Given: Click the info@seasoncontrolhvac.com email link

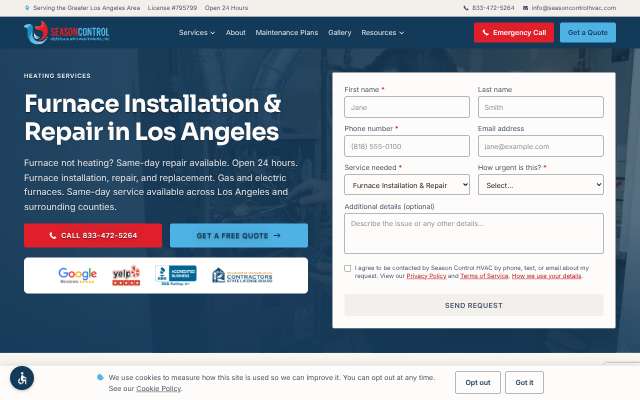Looking at the screenshot, I should 573,8.
